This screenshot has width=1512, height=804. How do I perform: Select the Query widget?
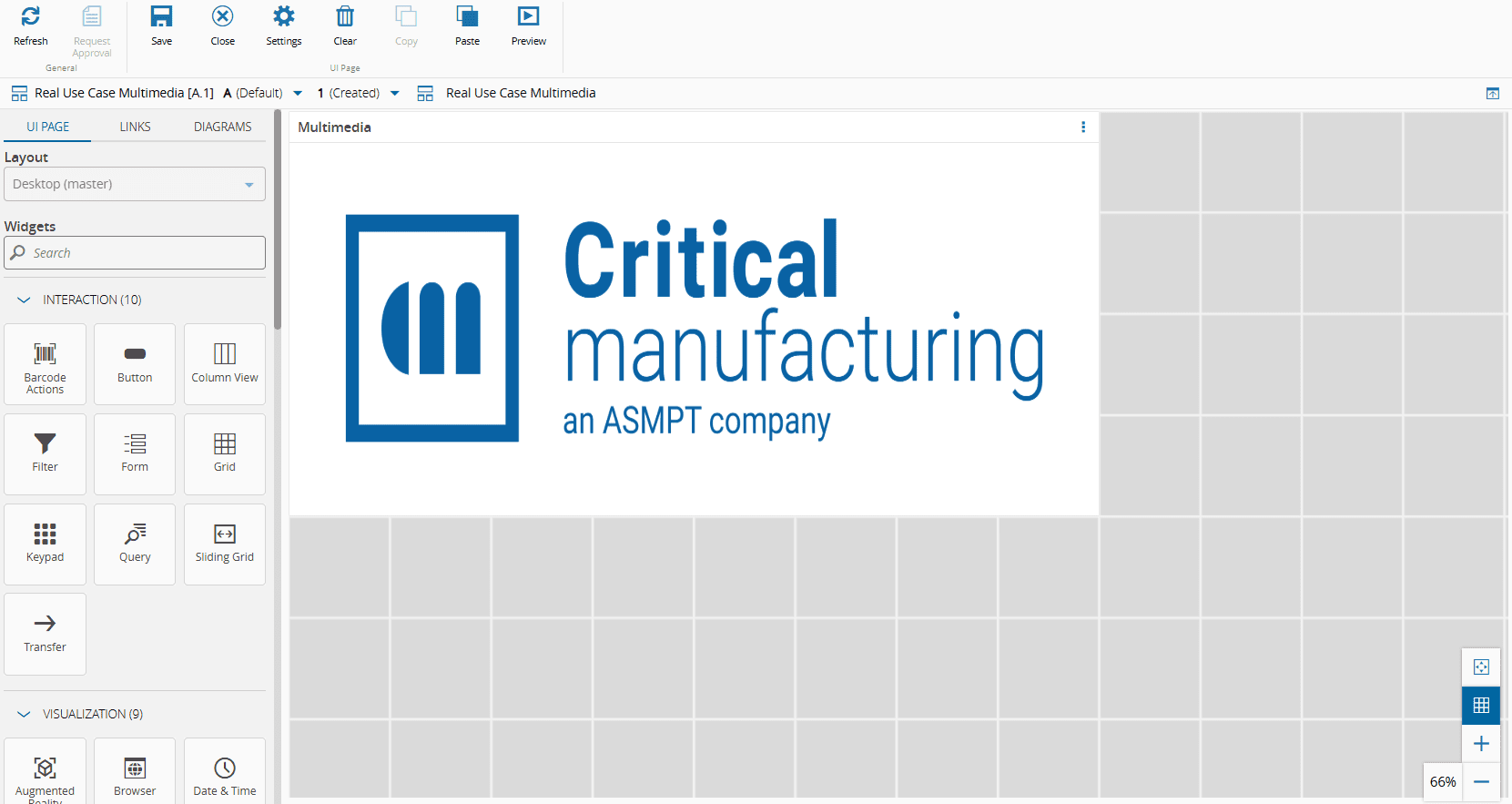[135, 544]
